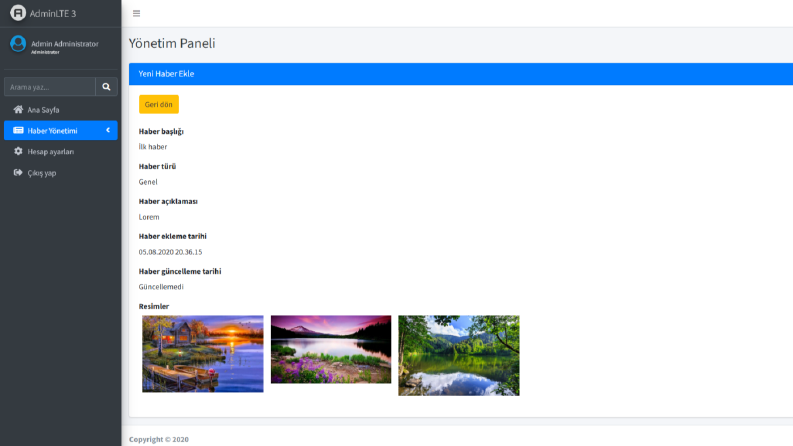Click the 'Lorem' description value

coord(149,217)
